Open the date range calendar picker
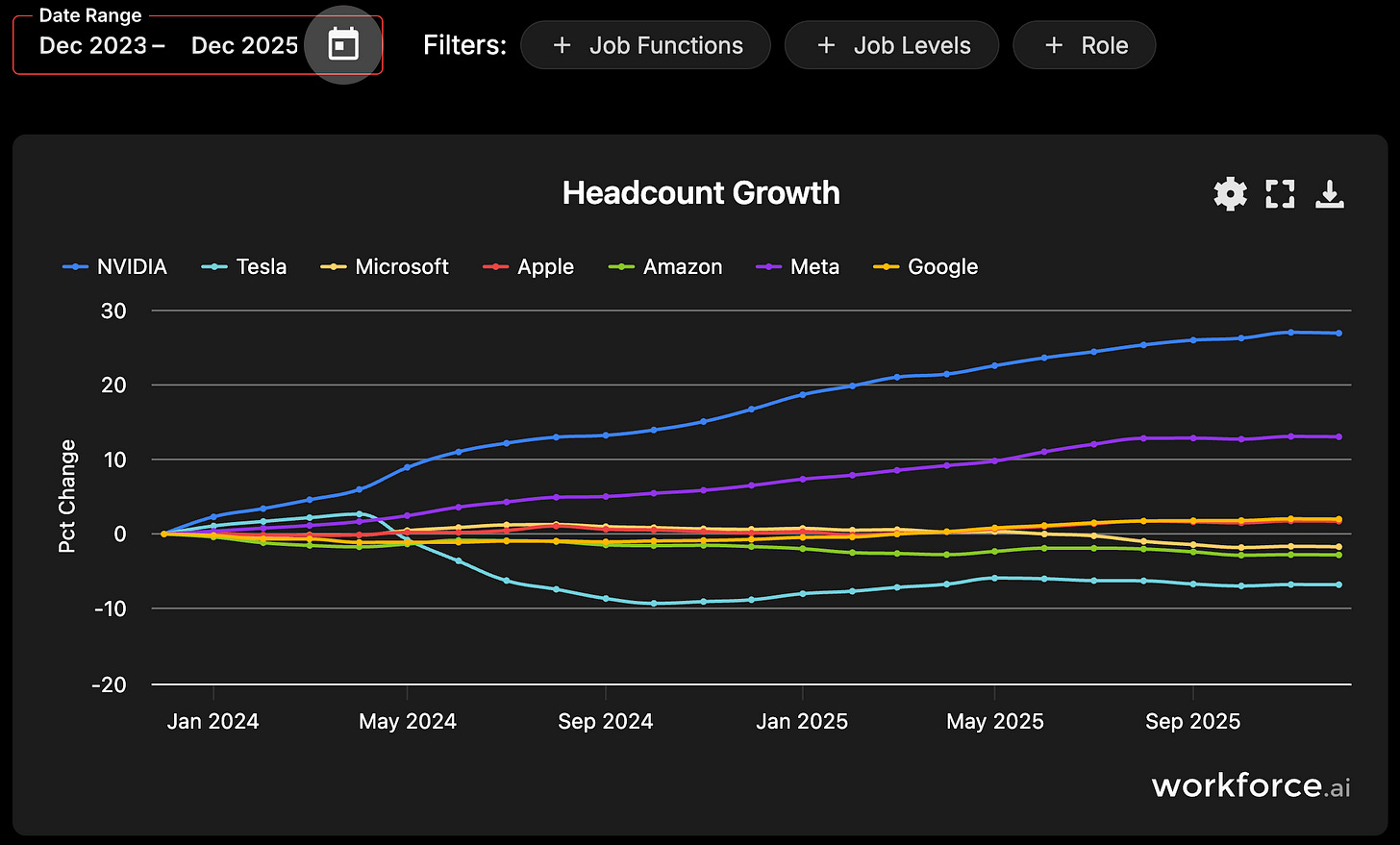 [343, 45]
